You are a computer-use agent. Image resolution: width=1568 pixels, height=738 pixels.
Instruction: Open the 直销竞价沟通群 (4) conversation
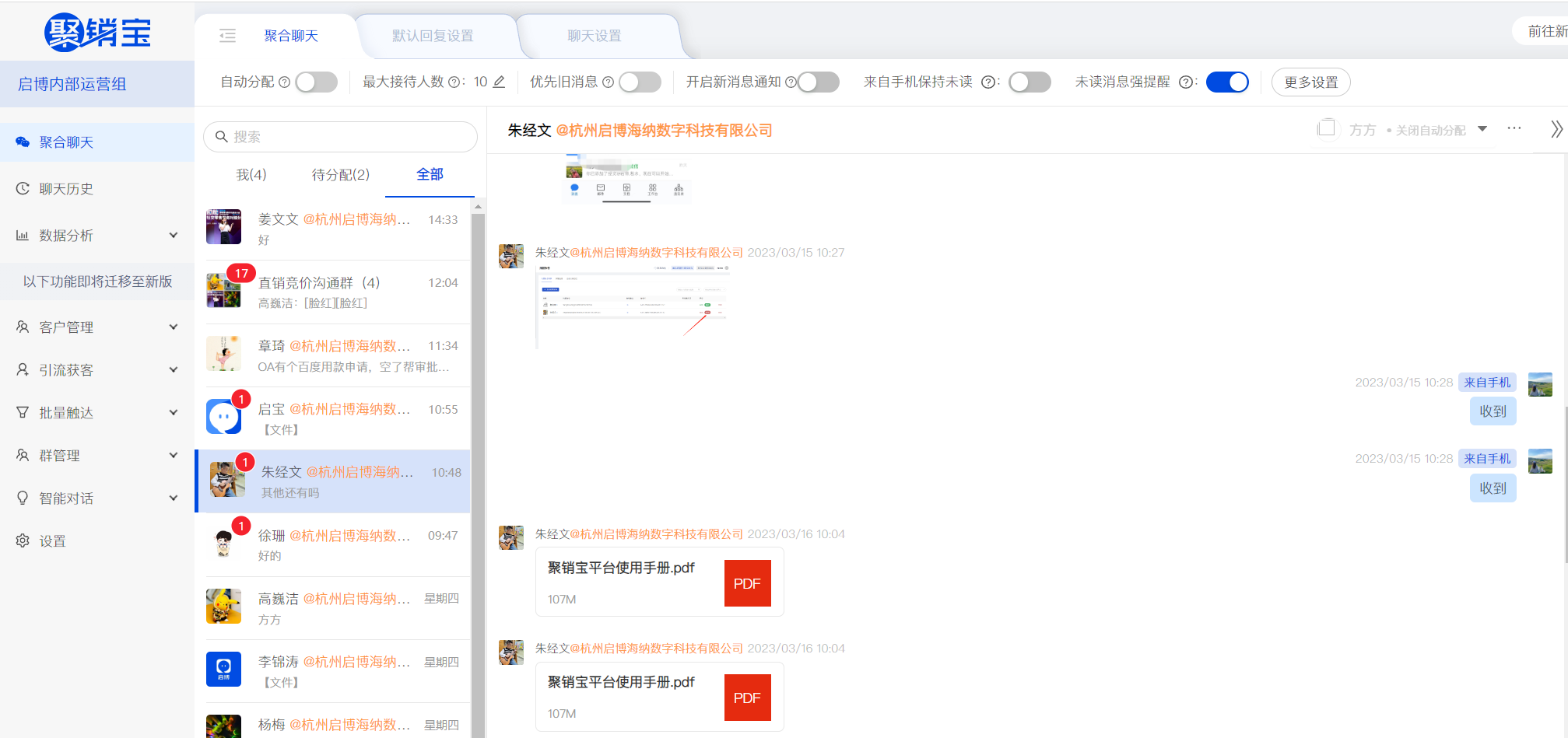coord(336,292)
